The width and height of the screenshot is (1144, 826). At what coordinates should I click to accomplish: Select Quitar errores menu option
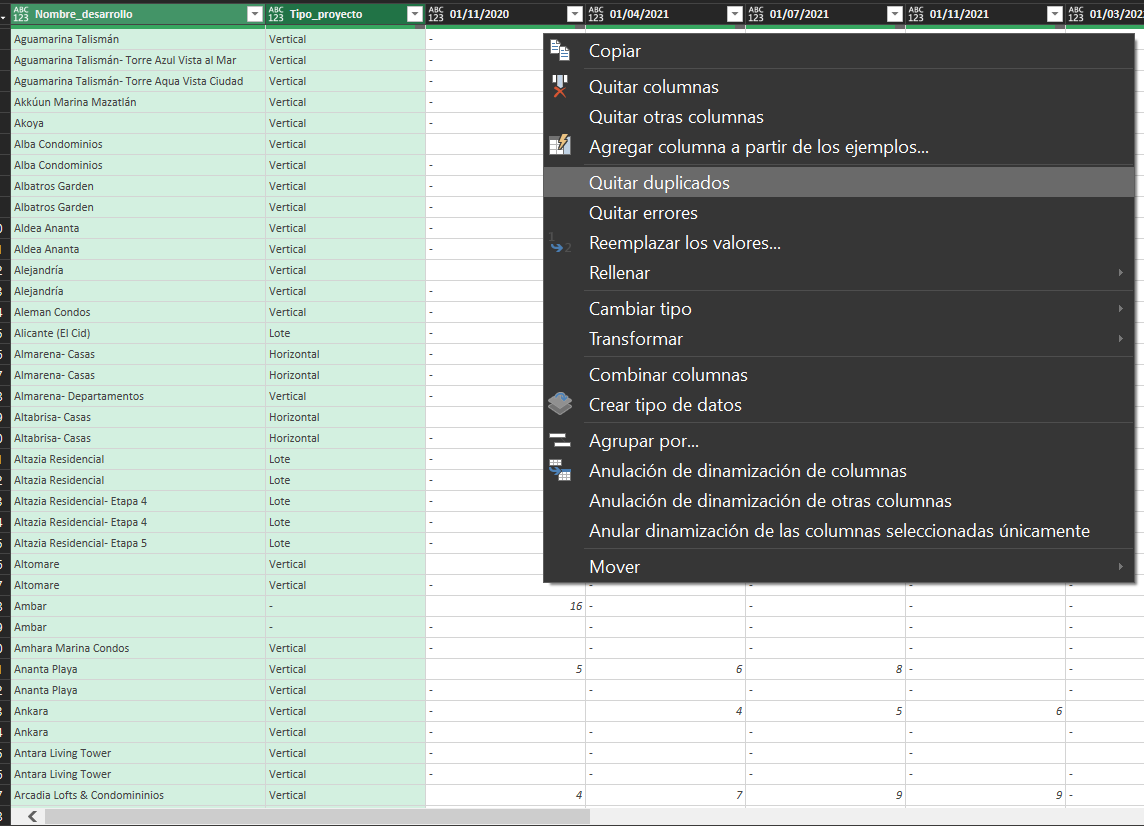[x=643, y=213]
